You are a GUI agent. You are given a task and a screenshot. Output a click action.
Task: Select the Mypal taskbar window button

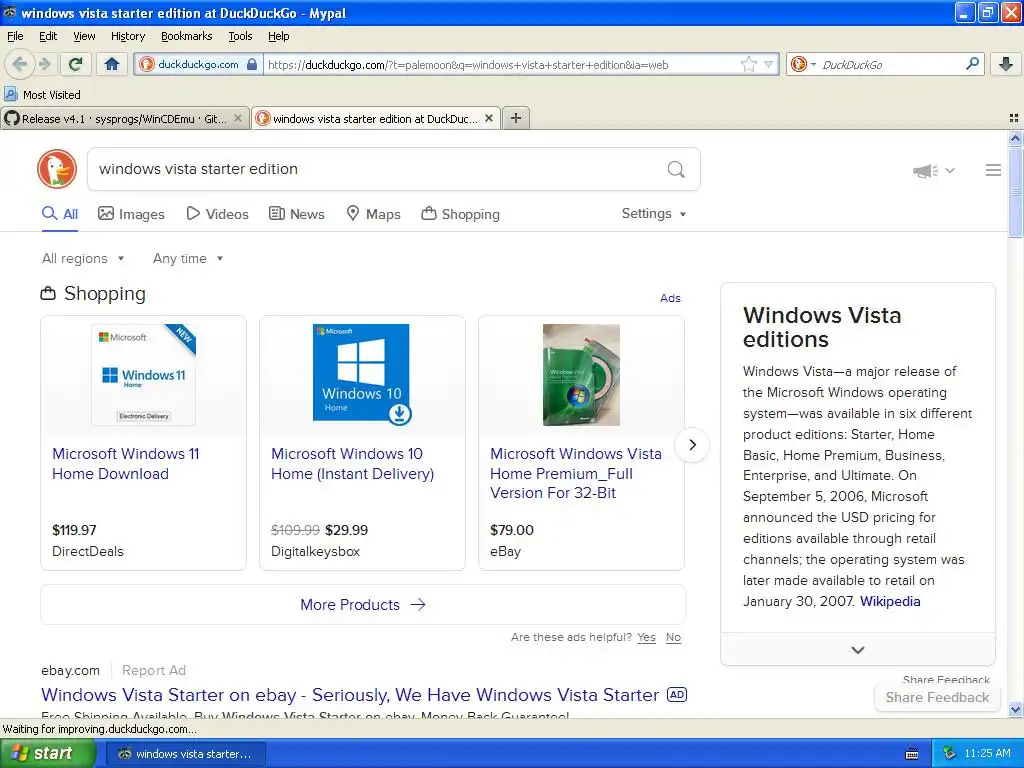(185, 754)
